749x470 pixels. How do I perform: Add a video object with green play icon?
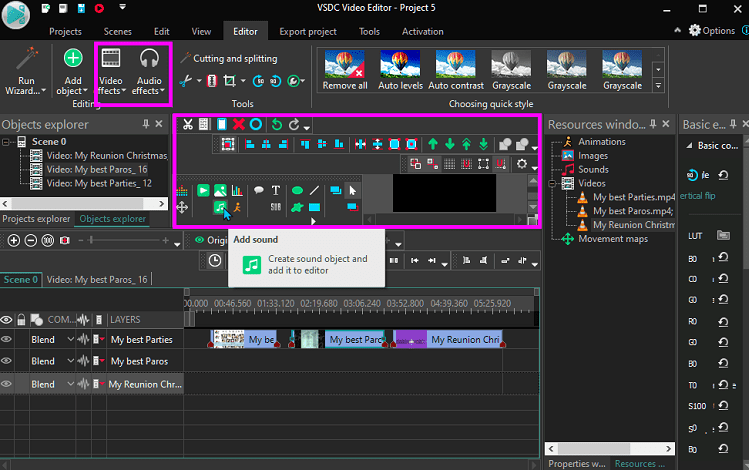(x=203, y=191)
